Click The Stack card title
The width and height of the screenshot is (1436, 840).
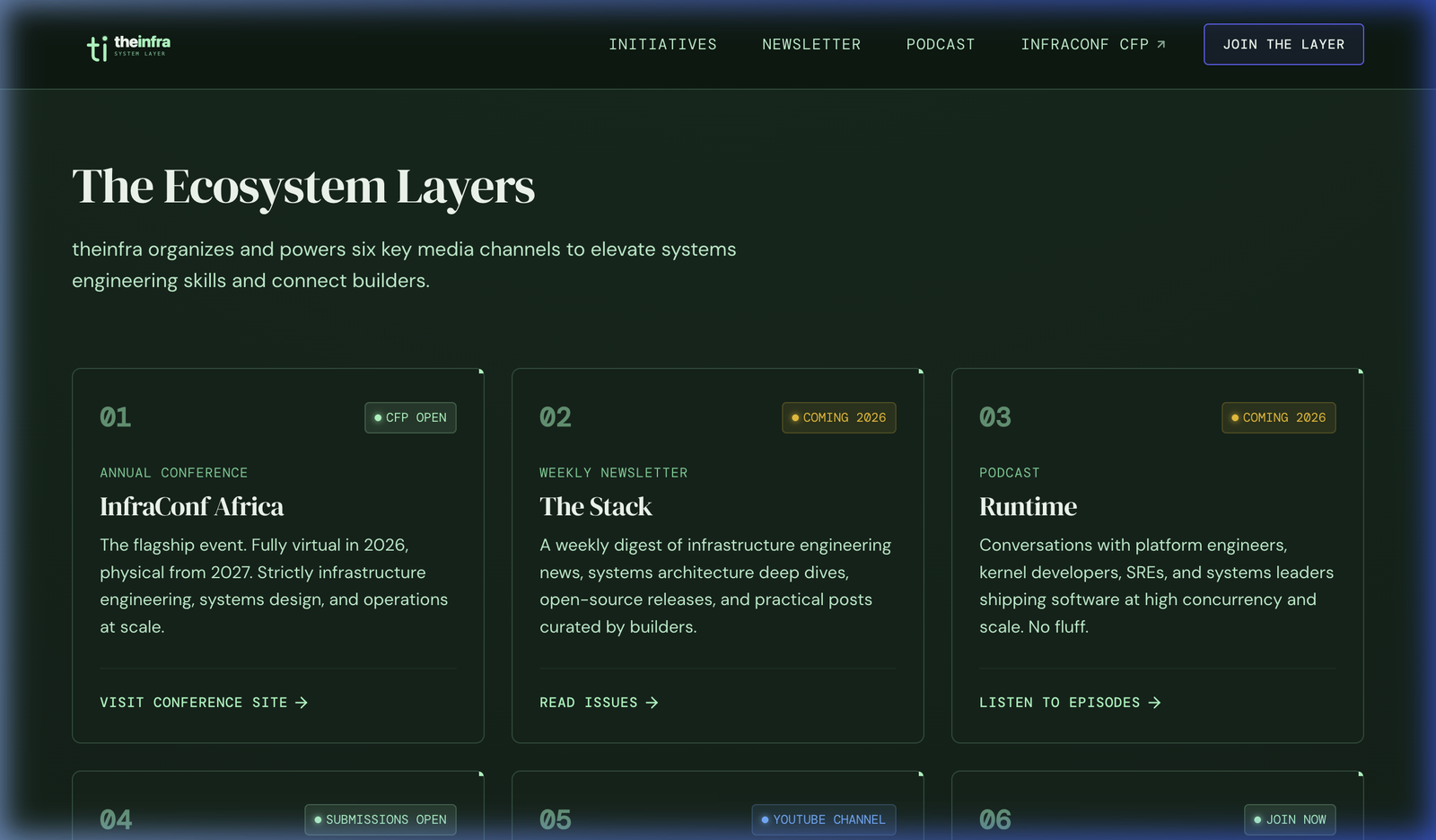596,507
